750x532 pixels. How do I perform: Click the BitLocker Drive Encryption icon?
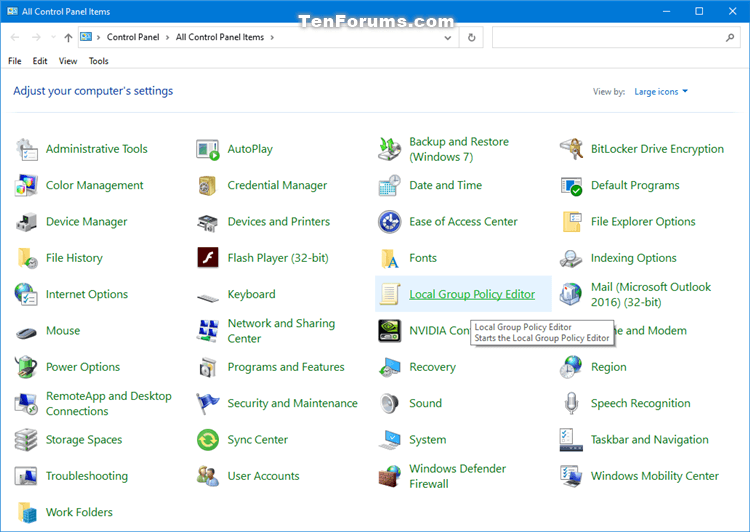571,149
